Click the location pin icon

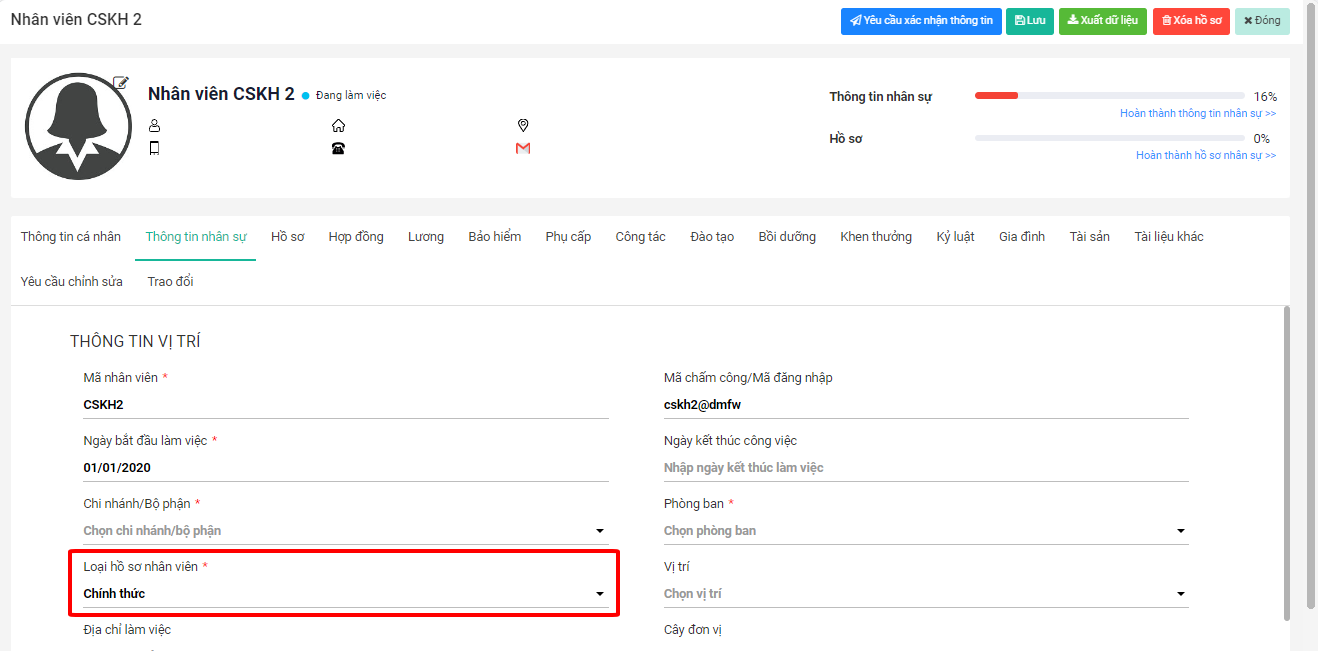coord(523,125)
